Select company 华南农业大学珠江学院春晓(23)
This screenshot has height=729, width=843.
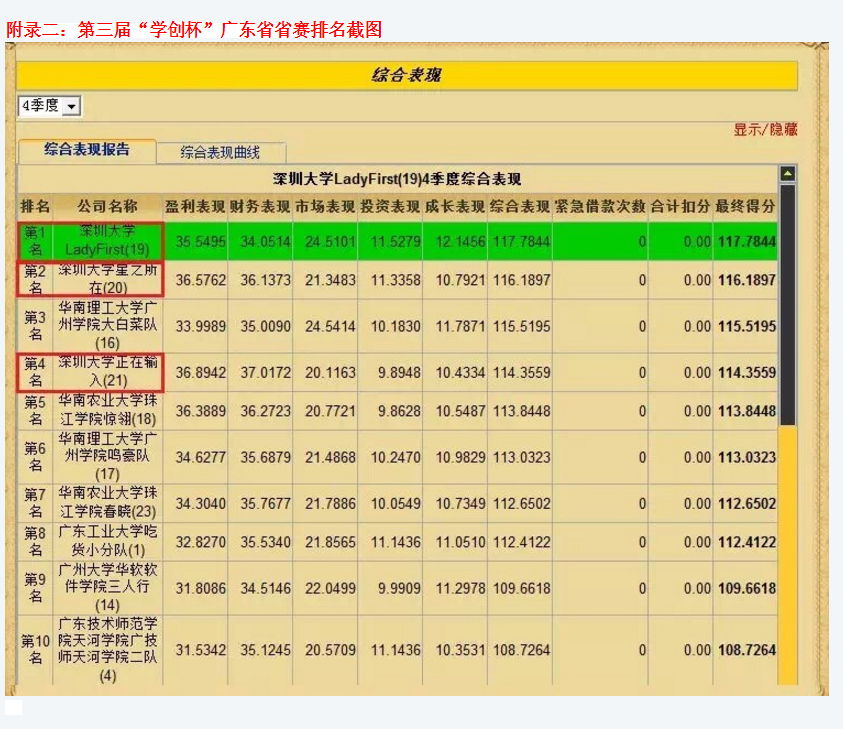coord(108,503)
